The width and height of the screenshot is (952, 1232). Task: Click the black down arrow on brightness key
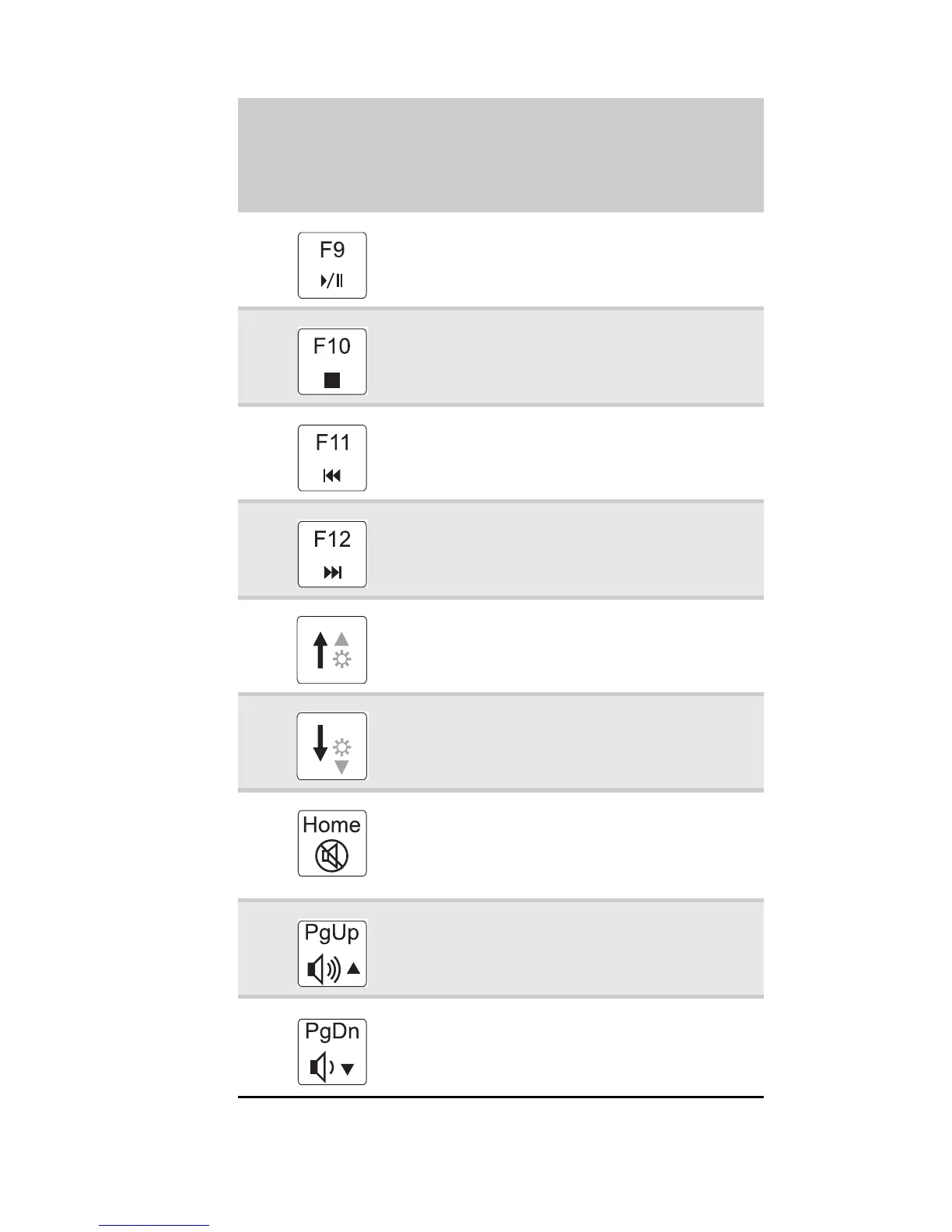tap(320, 743)
